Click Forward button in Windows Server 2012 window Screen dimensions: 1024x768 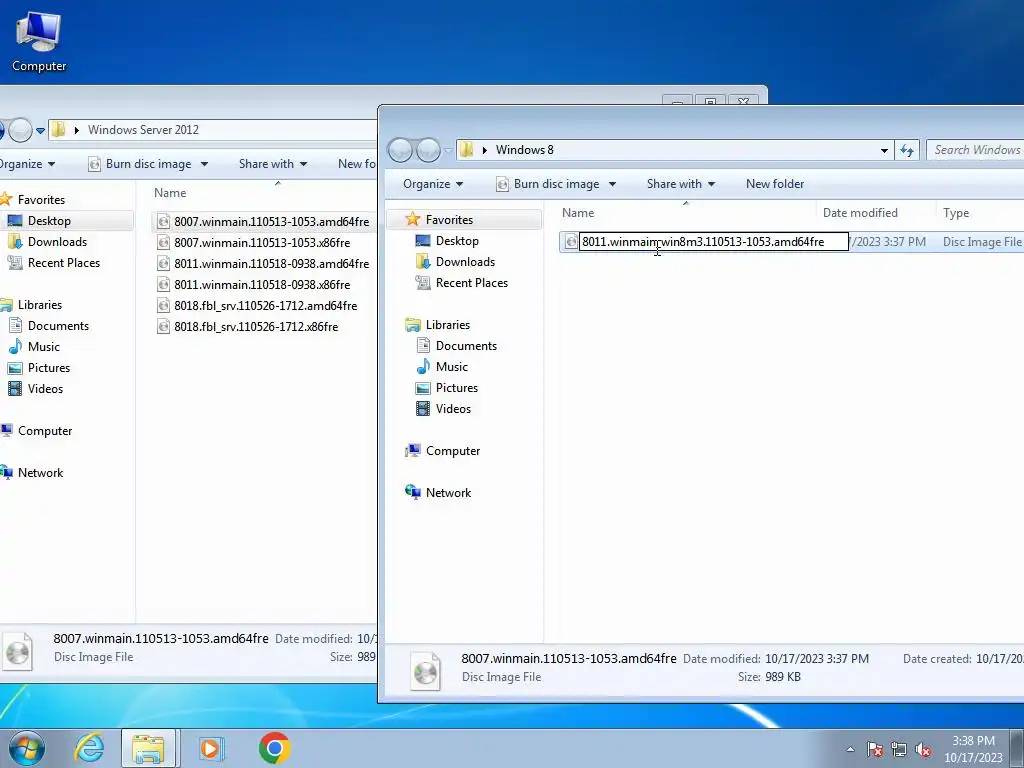pos(20,130)
